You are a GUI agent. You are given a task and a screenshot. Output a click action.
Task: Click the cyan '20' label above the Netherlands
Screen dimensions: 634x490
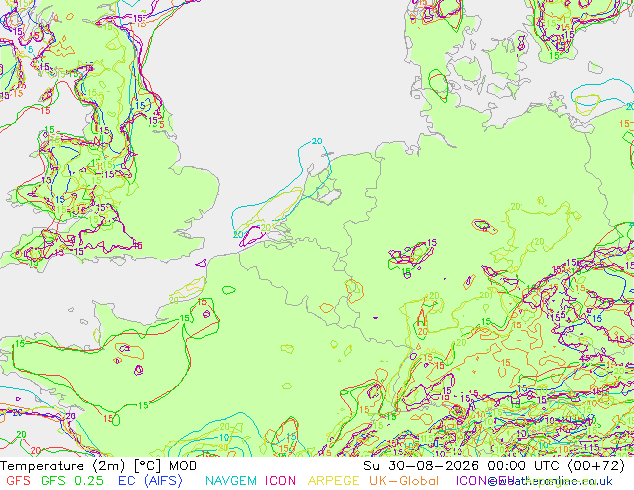pos(317,141)
